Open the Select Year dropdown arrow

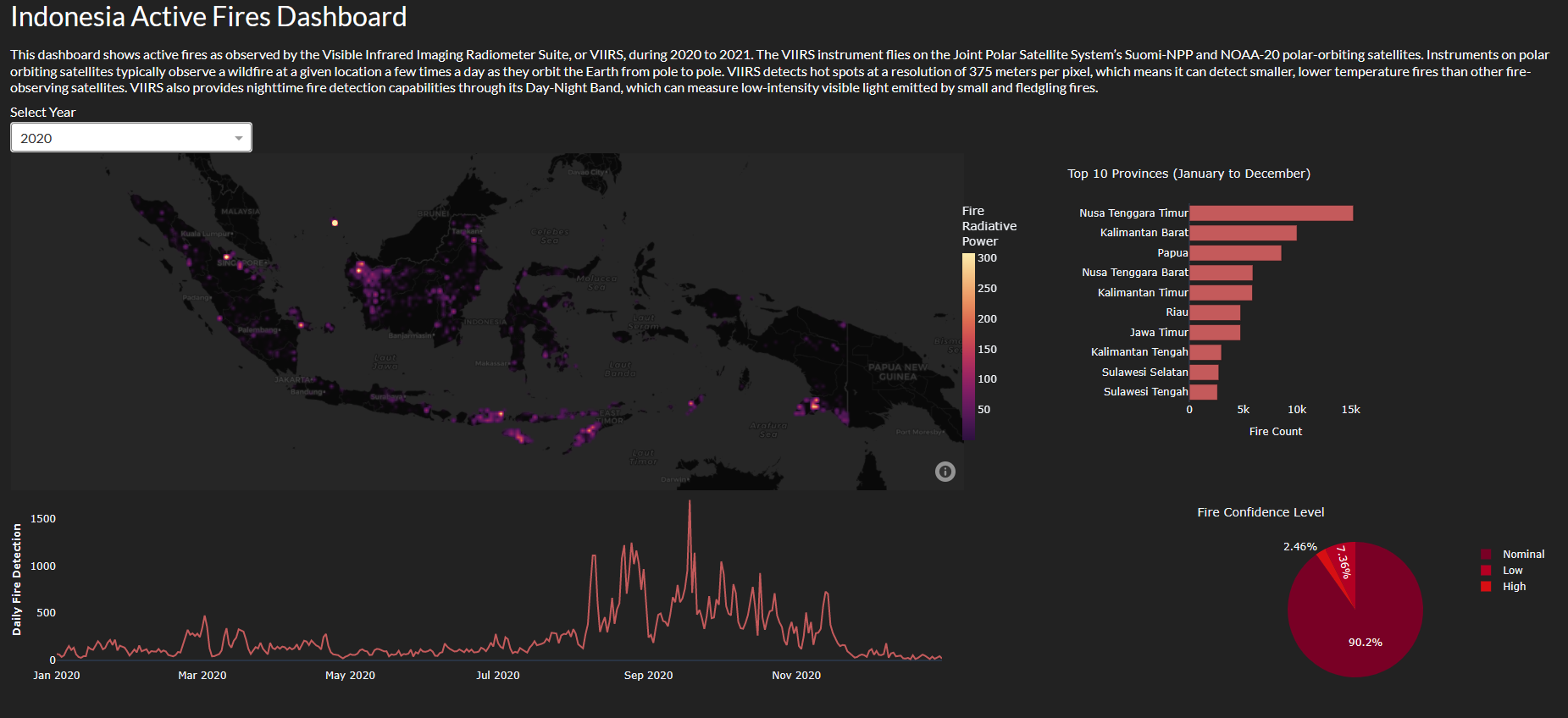(239, 138)
